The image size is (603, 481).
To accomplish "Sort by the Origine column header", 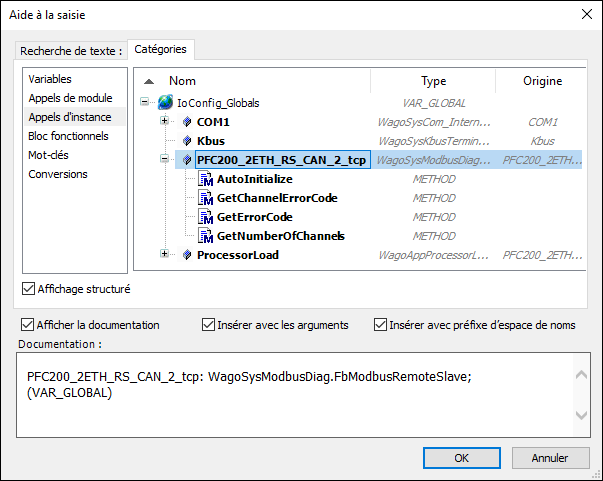I will coord(542,81).
